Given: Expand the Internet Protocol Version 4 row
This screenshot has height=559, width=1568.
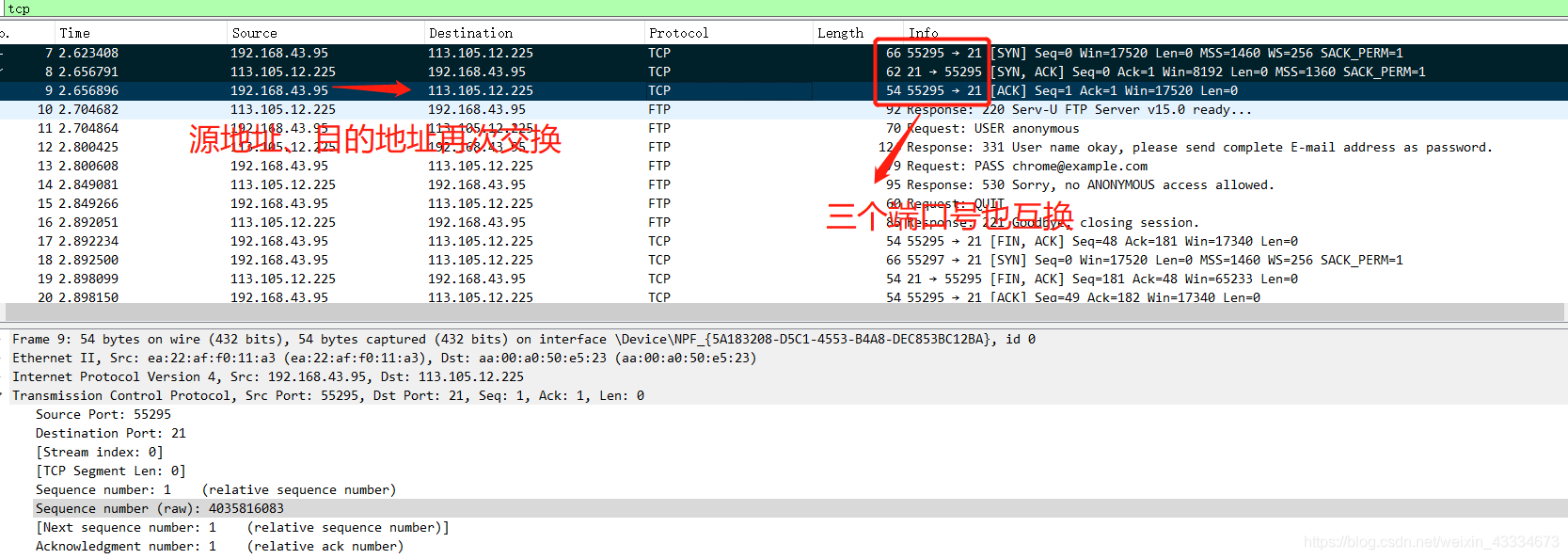Looking at the screenshot, I should point(784,376).
